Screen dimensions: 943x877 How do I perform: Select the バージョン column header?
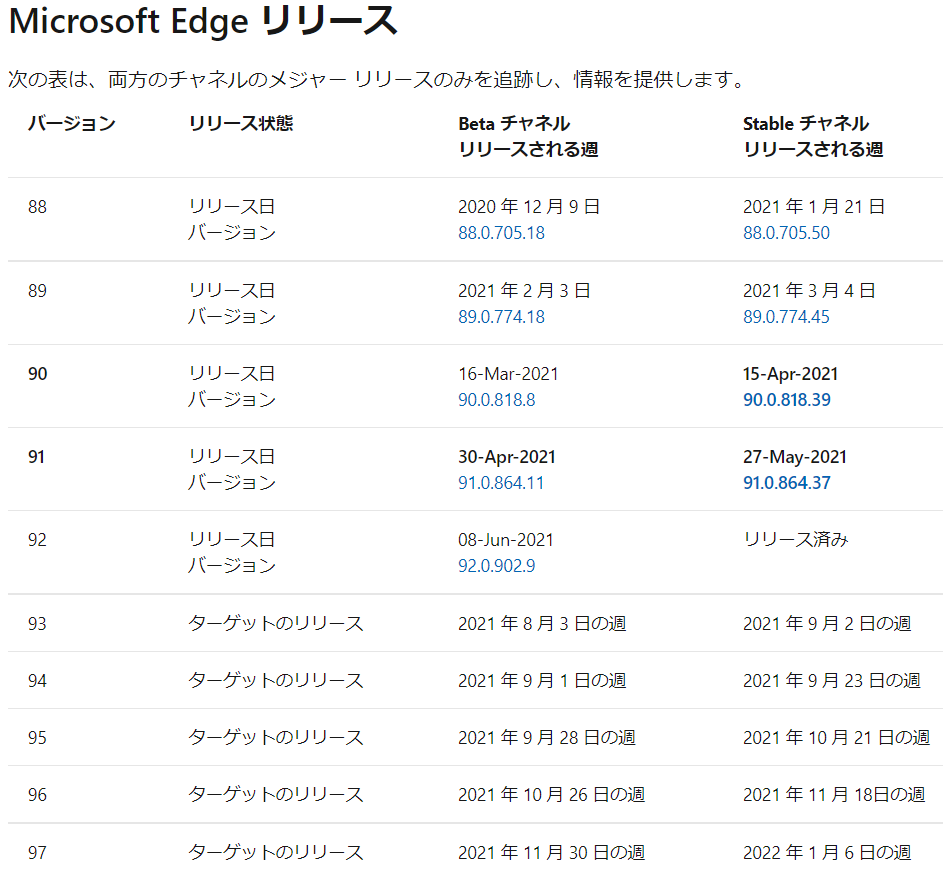pos(70,123)
